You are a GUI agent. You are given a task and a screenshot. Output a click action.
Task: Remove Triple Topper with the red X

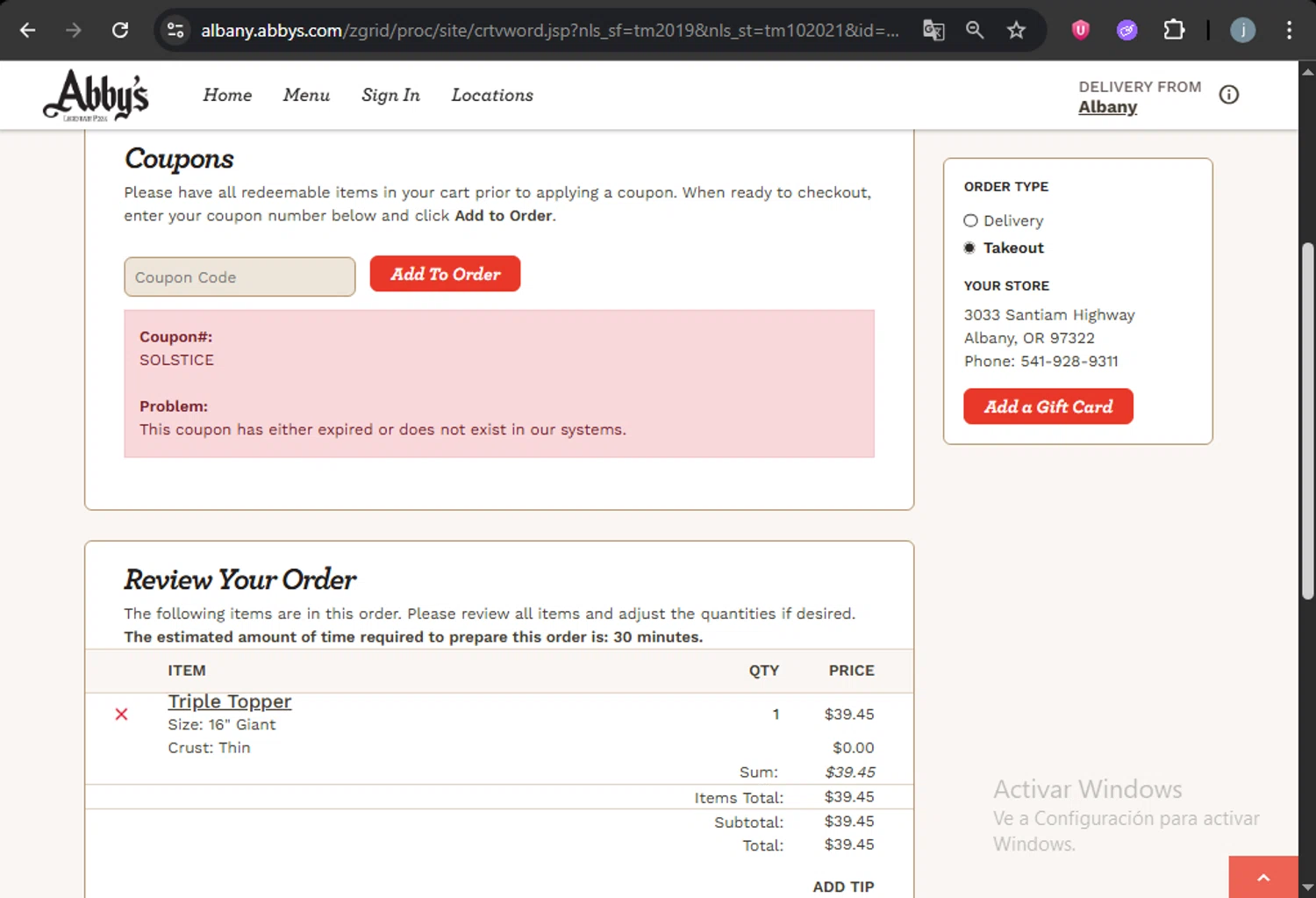coord(121,715)
